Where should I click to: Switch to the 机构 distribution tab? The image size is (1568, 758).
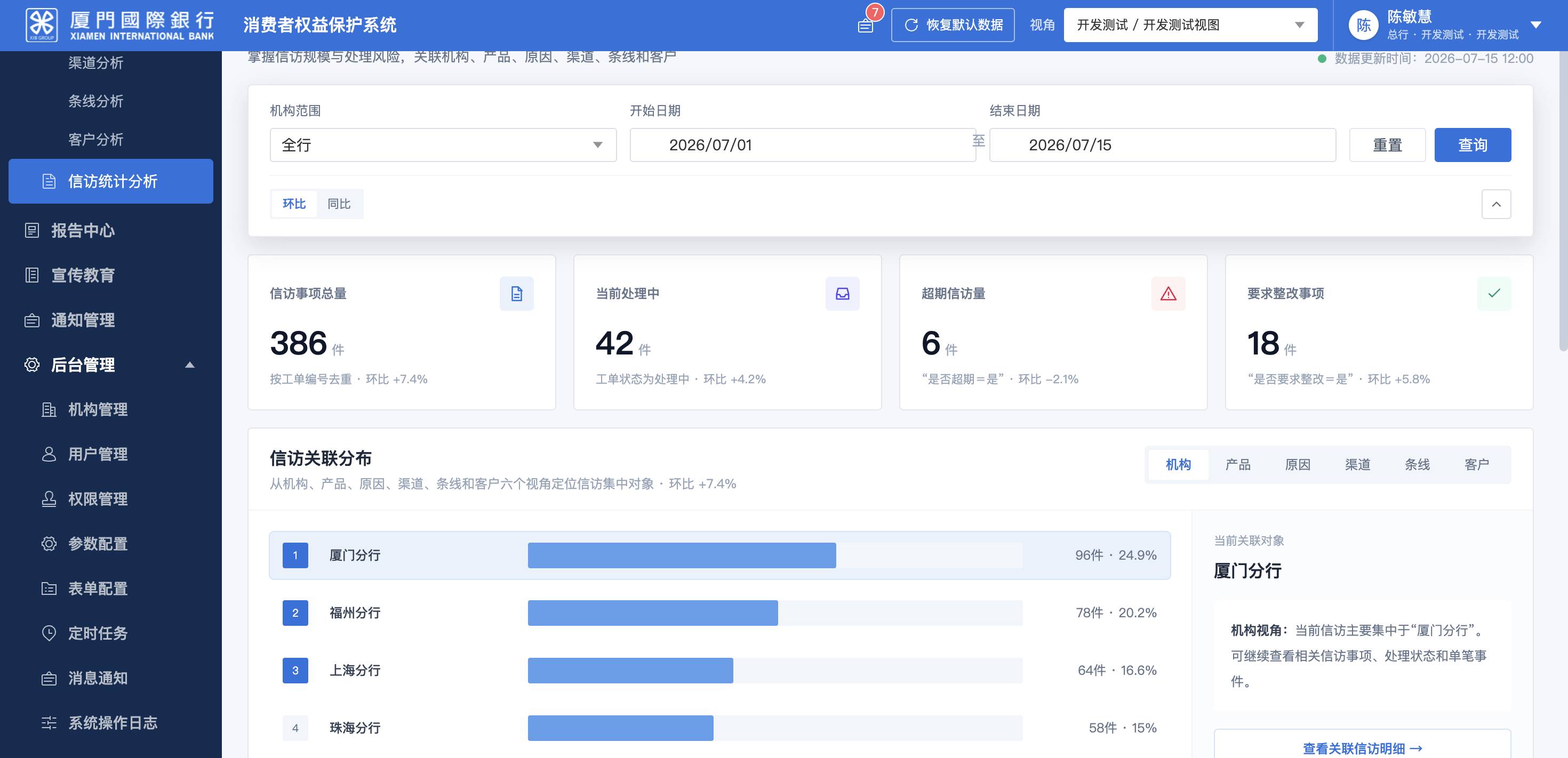[x=1179, y=465]
